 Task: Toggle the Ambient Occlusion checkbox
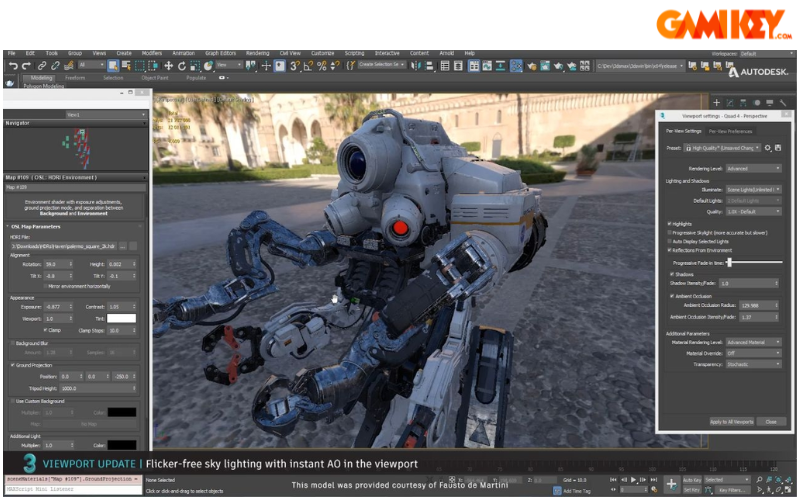[x=672, y=296]
